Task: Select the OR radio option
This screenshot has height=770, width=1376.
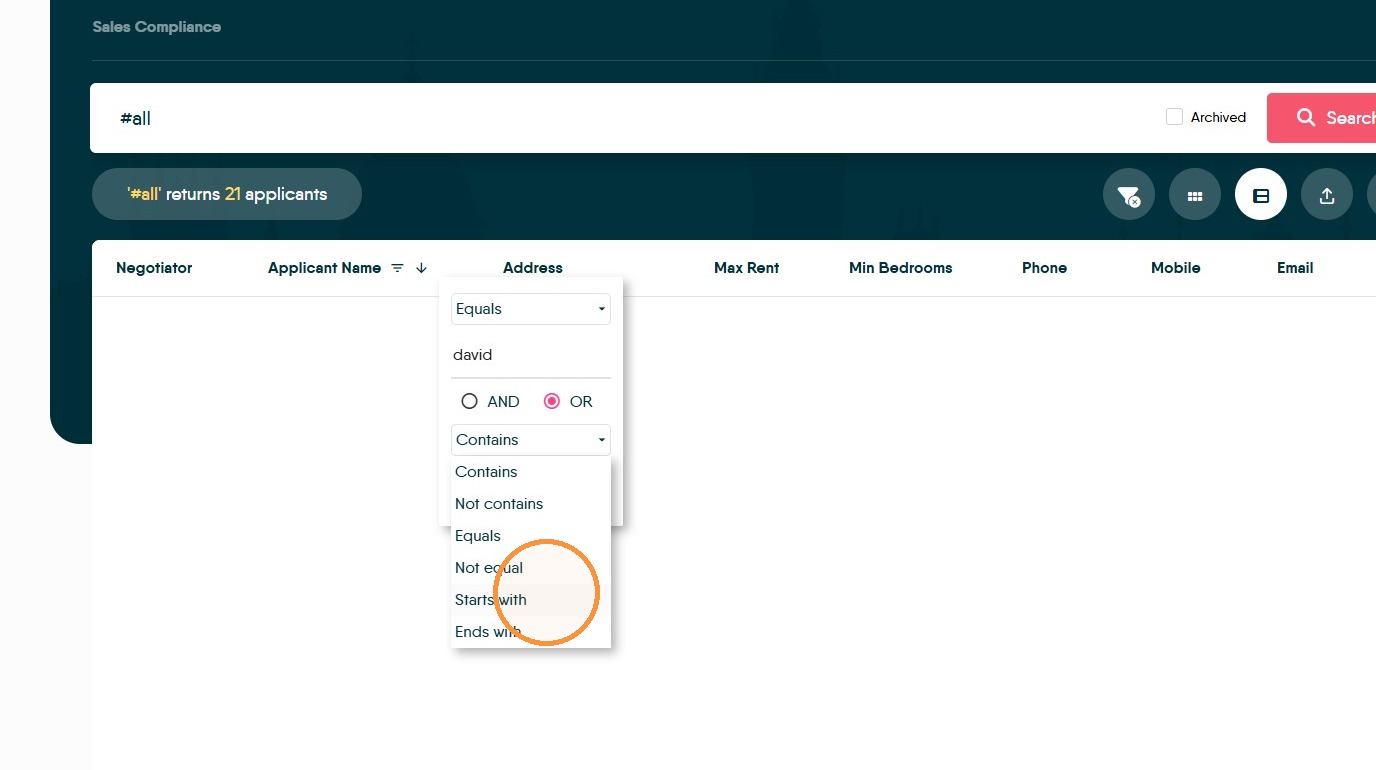Action: [x=551, y=401]
